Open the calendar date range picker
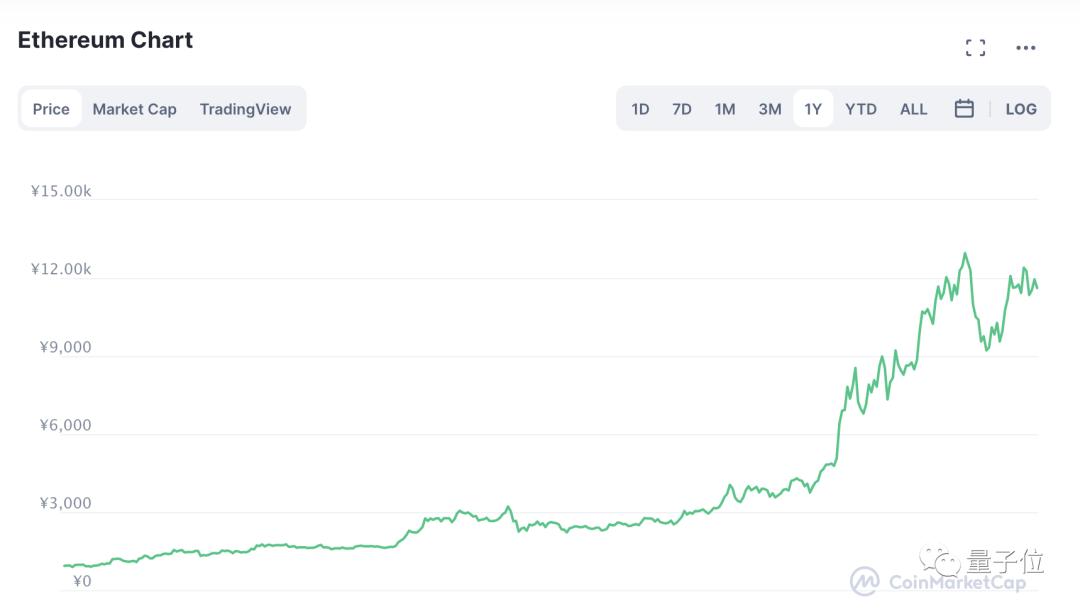1080x609 pixels. point(964,109)
